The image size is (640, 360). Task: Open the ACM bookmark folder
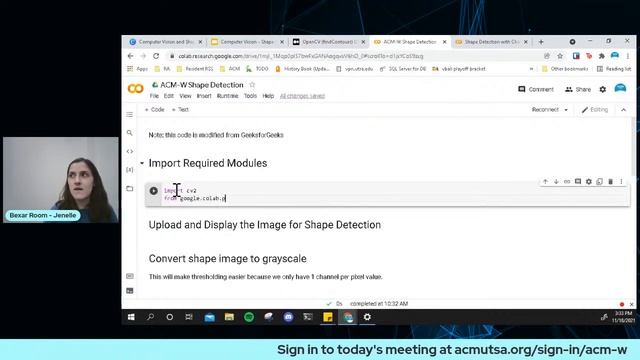230,69
